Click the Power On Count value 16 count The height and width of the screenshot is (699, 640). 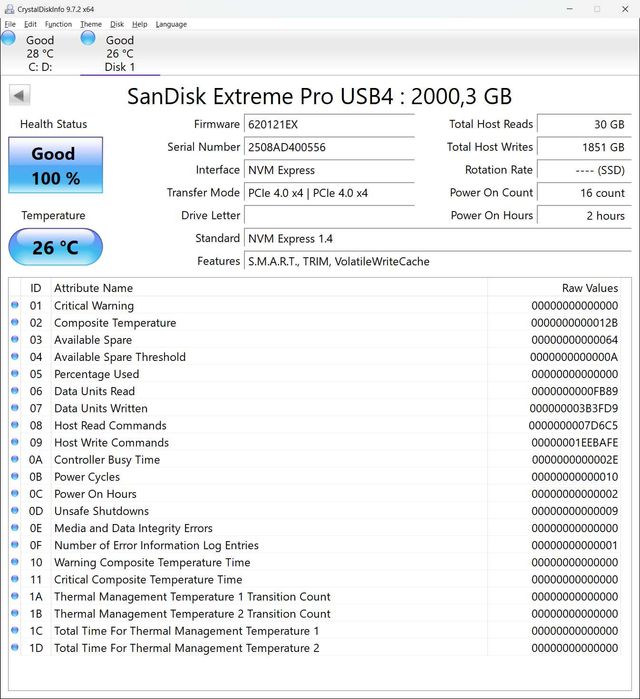tap(584, 193)
